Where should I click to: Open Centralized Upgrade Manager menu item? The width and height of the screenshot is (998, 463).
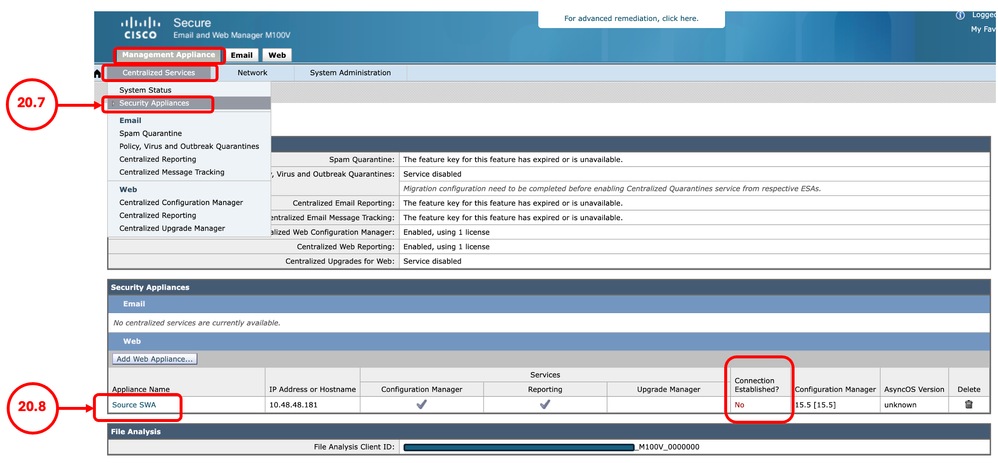[172, 228]
